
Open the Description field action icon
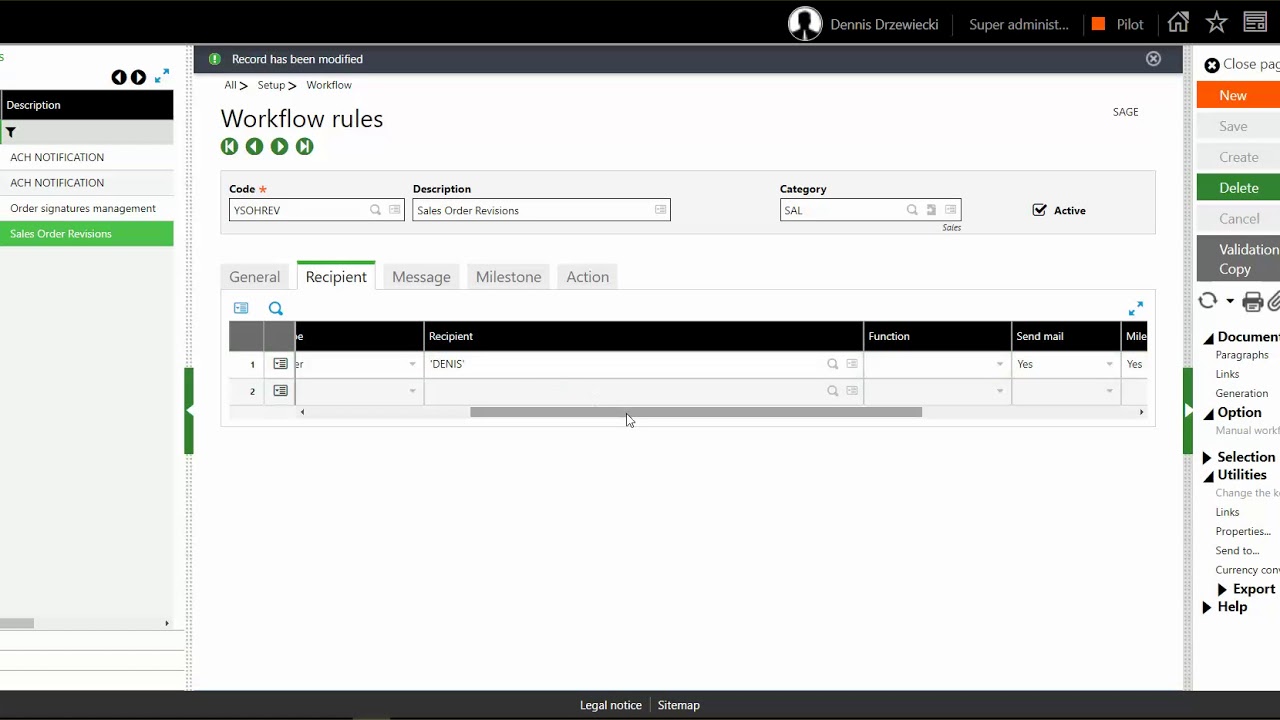660,210
